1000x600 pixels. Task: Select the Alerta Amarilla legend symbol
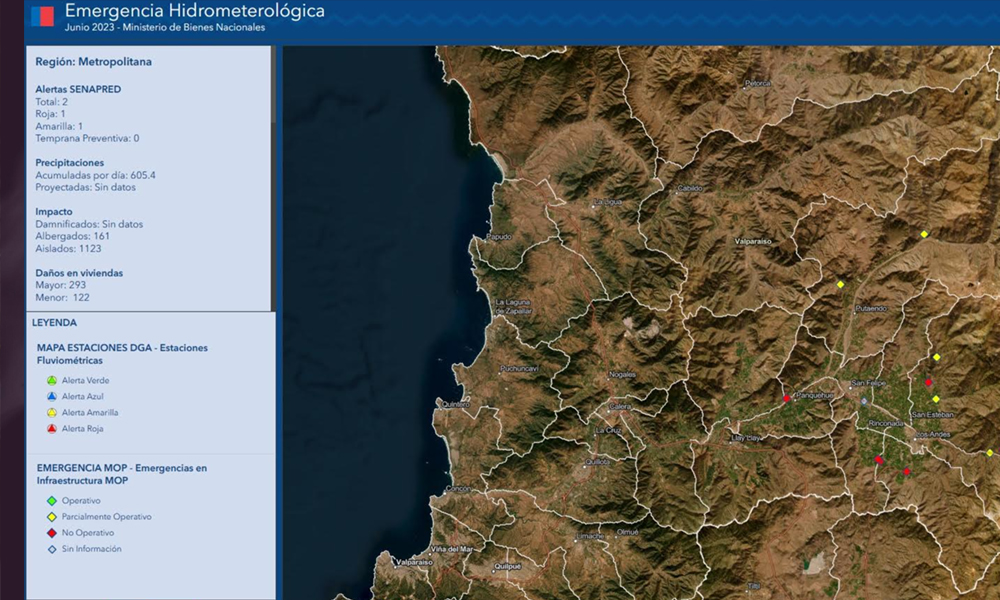point(51,413)
